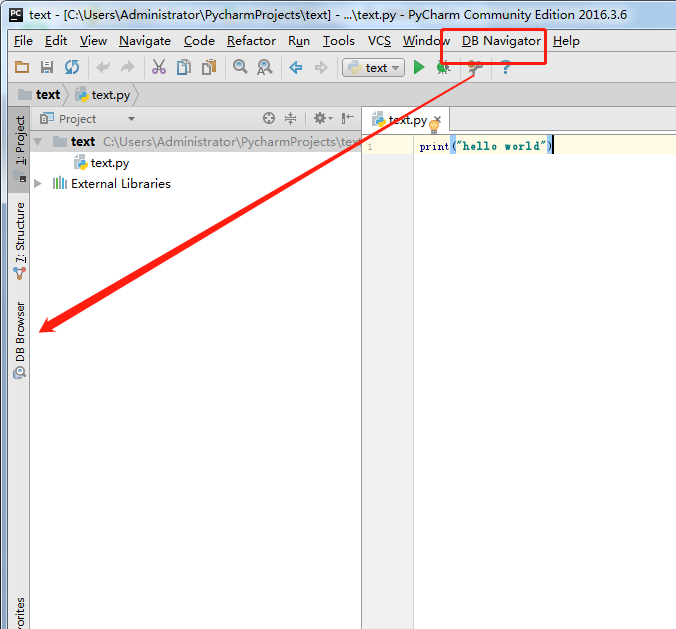Click the text.py breadcrumb in navigation bar
The width and height of the screenshot is (676, 629).
coord(103,94)
